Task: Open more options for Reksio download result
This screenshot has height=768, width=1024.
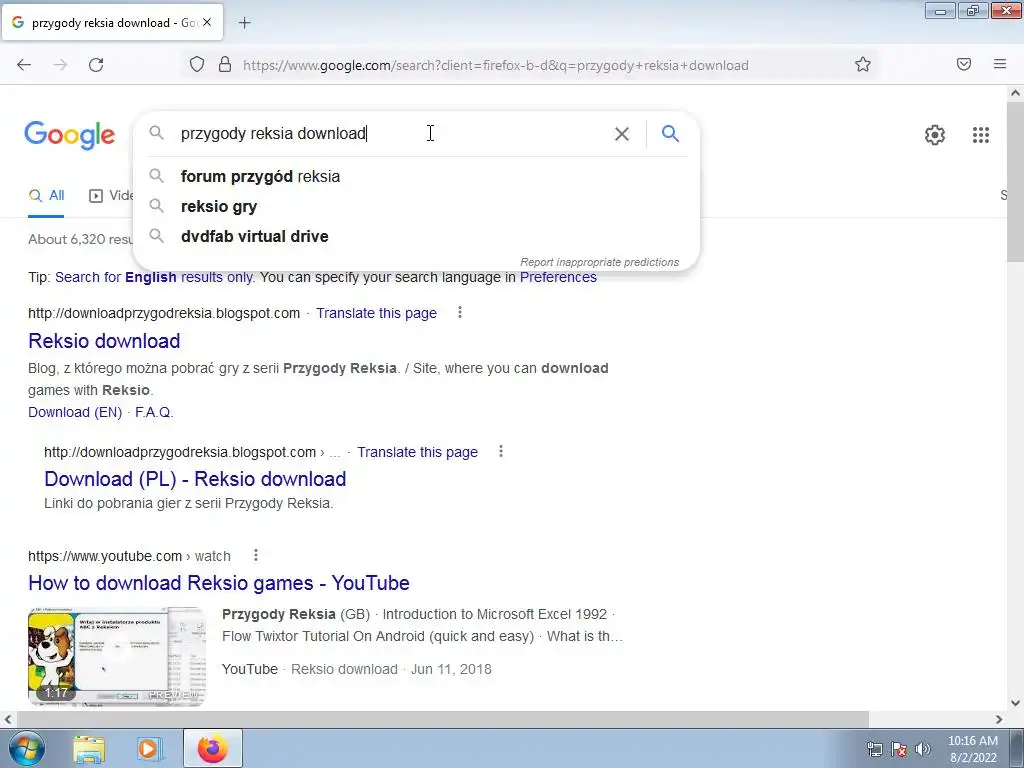Action: pyautogui.click(x=460, y=313)
